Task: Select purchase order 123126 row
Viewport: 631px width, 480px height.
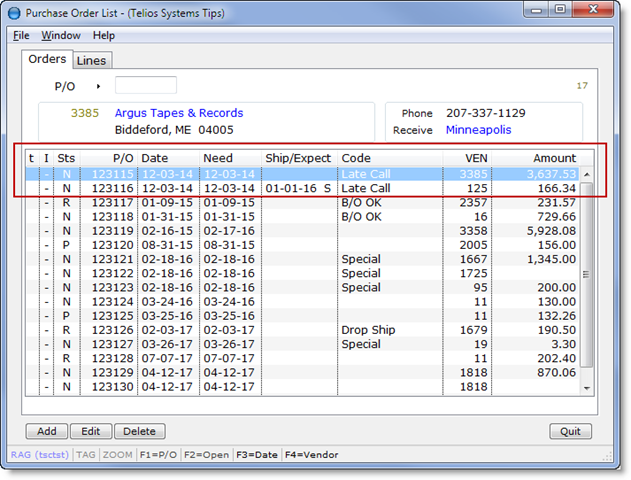Action: click(x=300, y=330)
